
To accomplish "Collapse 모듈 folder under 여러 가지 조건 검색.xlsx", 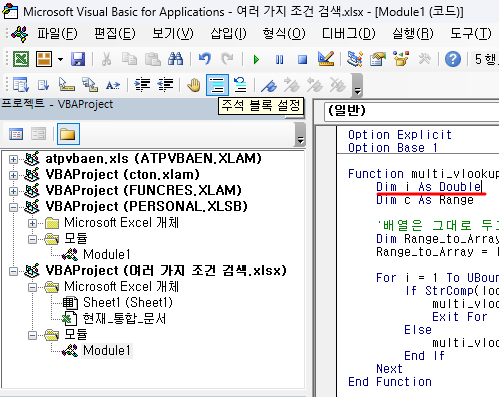I will [x=32, y=335].
